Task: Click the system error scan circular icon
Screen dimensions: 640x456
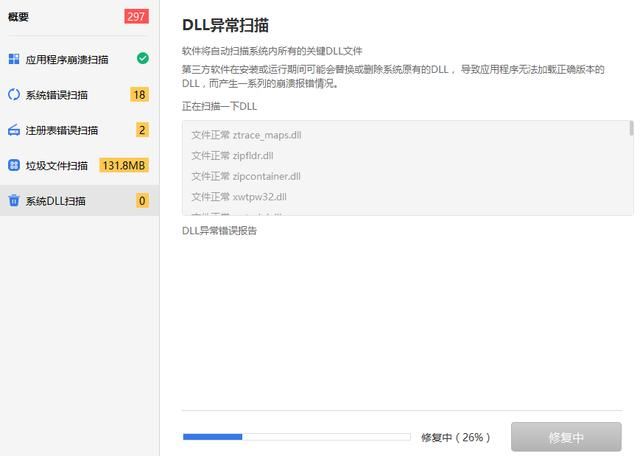Action: click(14, 95)
